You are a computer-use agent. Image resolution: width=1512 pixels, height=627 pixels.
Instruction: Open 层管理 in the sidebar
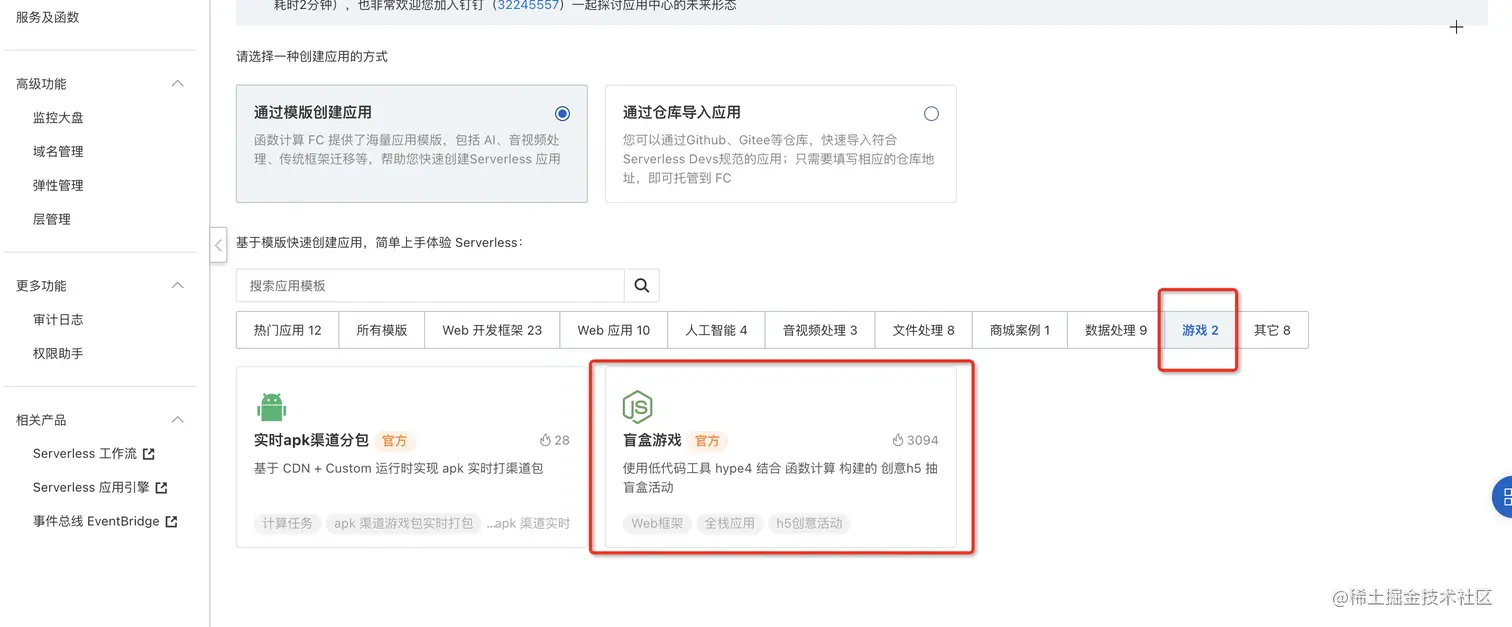(x=52, y=220)
